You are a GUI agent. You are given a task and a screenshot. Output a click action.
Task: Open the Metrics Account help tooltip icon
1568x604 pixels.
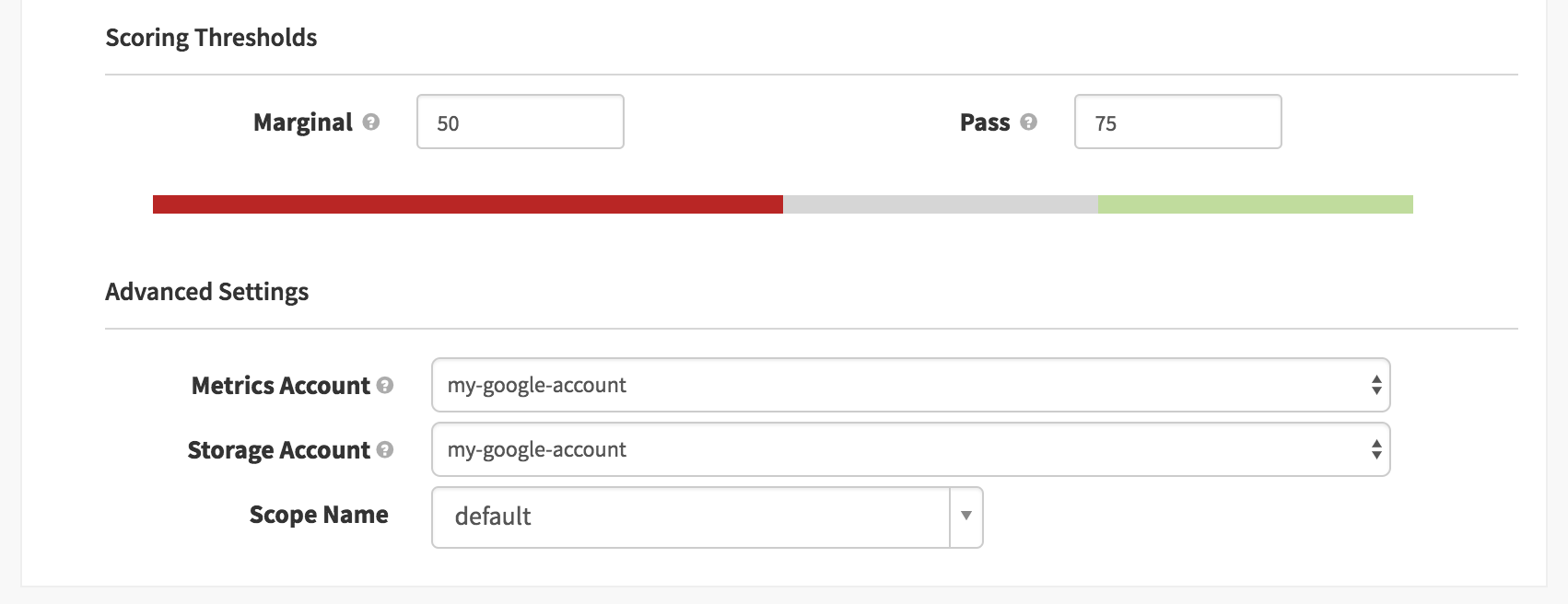(385, 385)
